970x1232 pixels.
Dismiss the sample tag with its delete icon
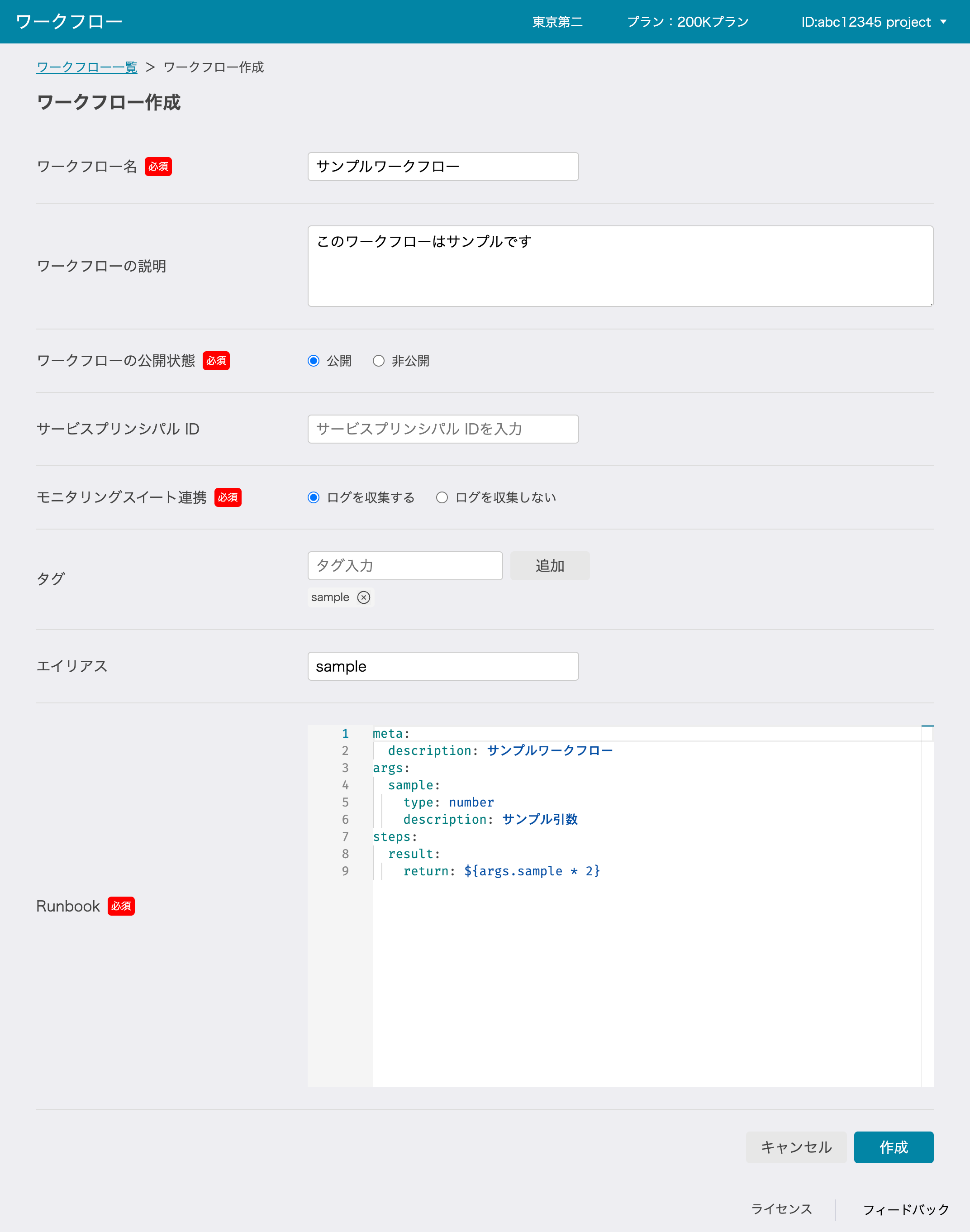pos(364,597)
